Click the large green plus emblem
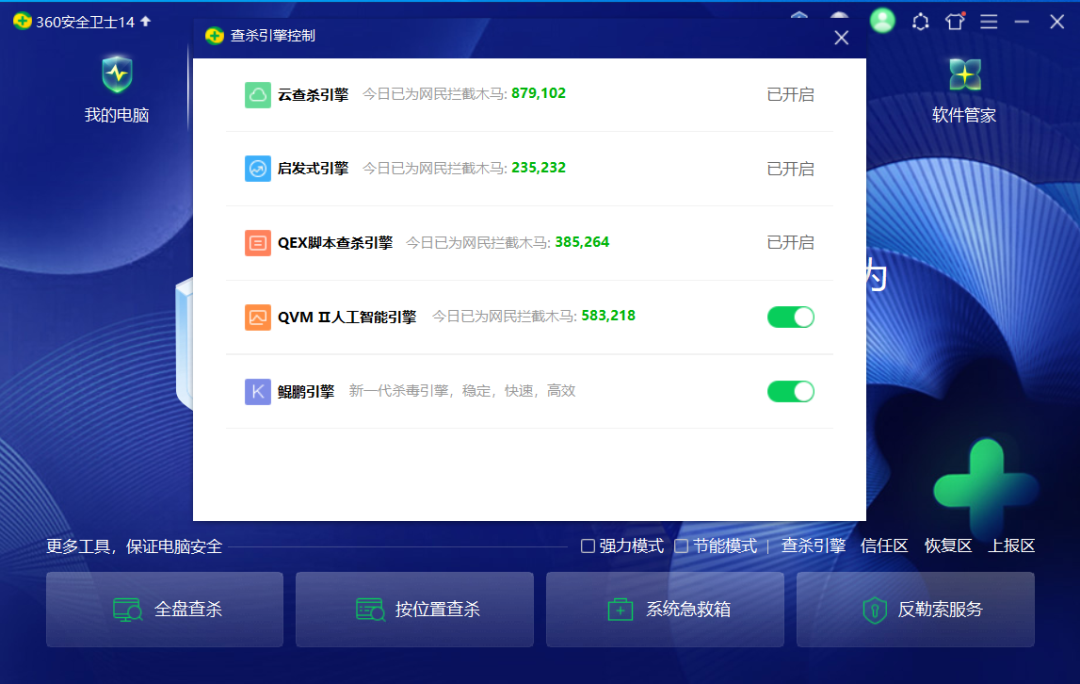1080x684 pixels. tap(986, 490)
